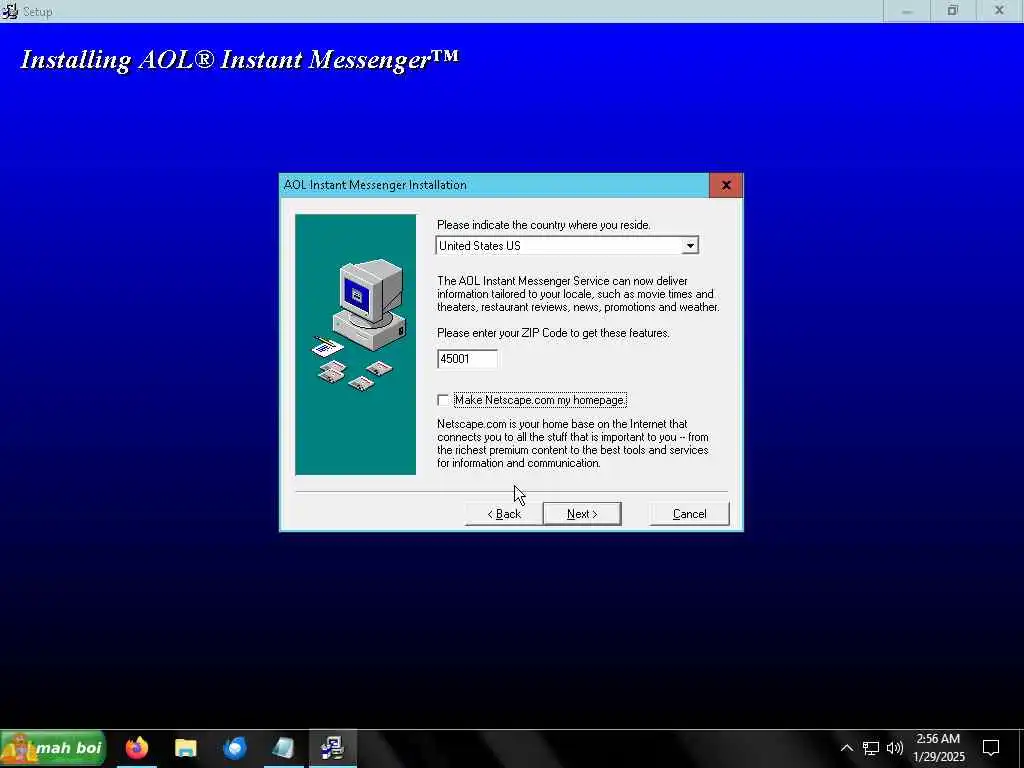
Task: Select the United States US country field
Action: (x=567, y=246)
